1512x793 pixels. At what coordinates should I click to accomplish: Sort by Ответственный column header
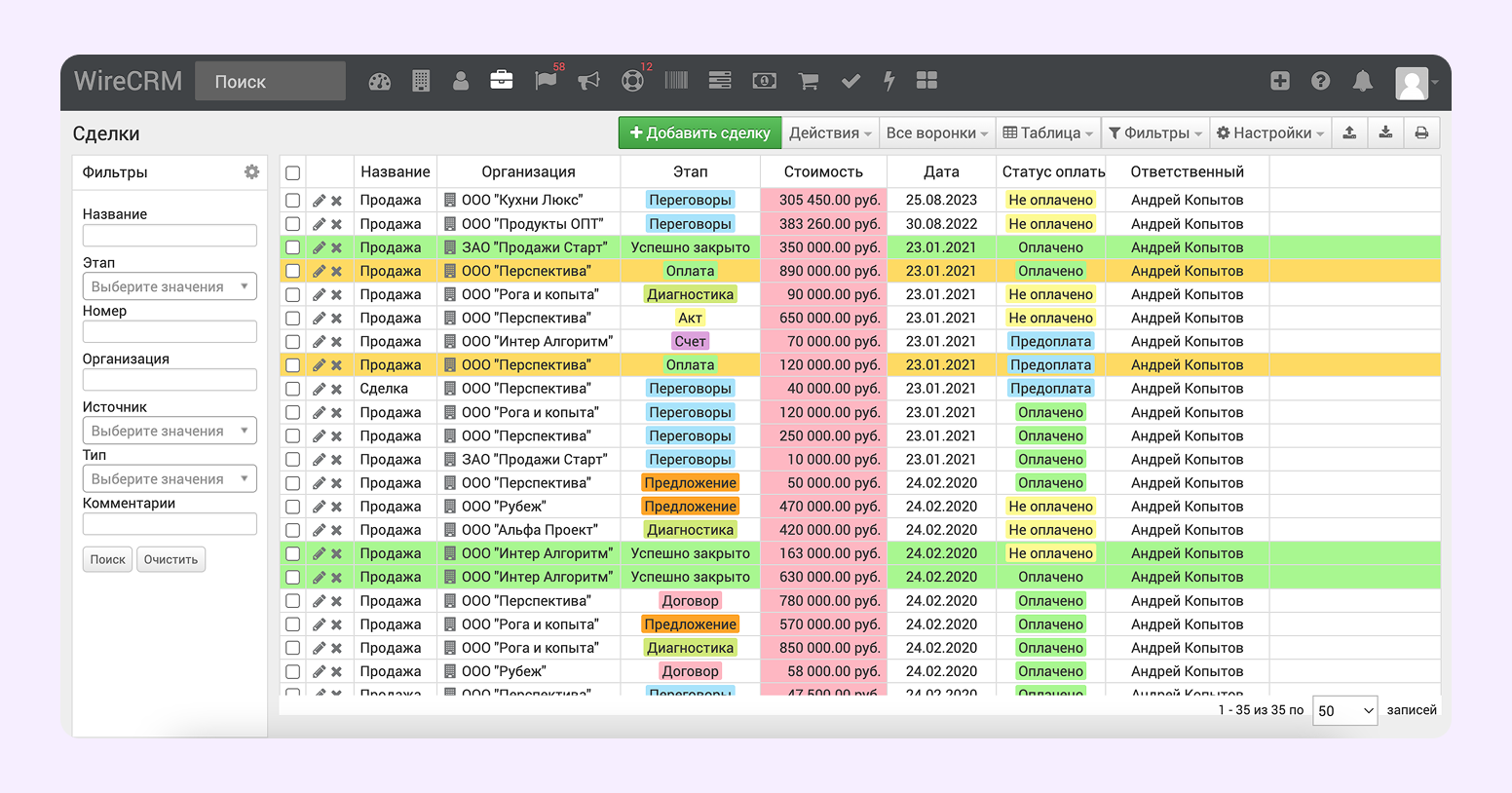point(1187,171)
